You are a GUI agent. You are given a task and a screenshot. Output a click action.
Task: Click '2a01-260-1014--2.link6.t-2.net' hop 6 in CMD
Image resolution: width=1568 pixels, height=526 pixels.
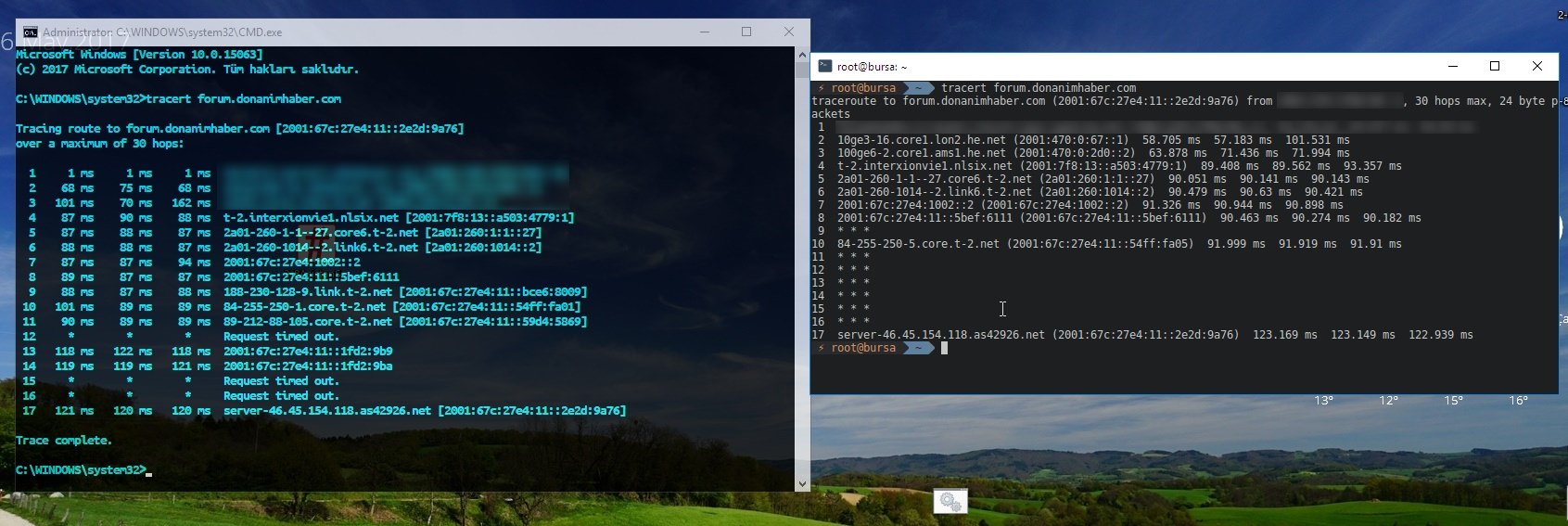coord(321,248)
